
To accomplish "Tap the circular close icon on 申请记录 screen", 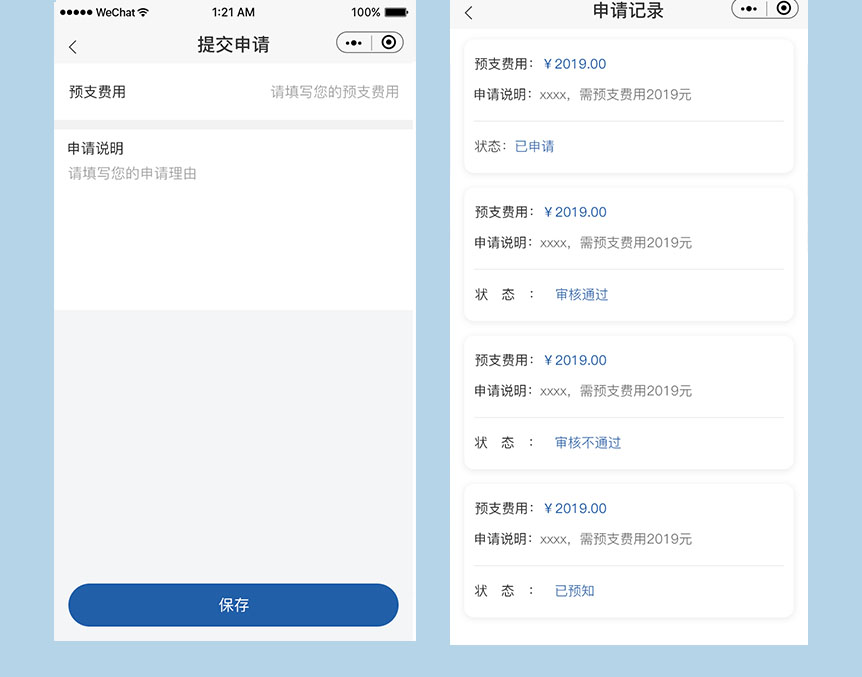I will pos(783,8).
